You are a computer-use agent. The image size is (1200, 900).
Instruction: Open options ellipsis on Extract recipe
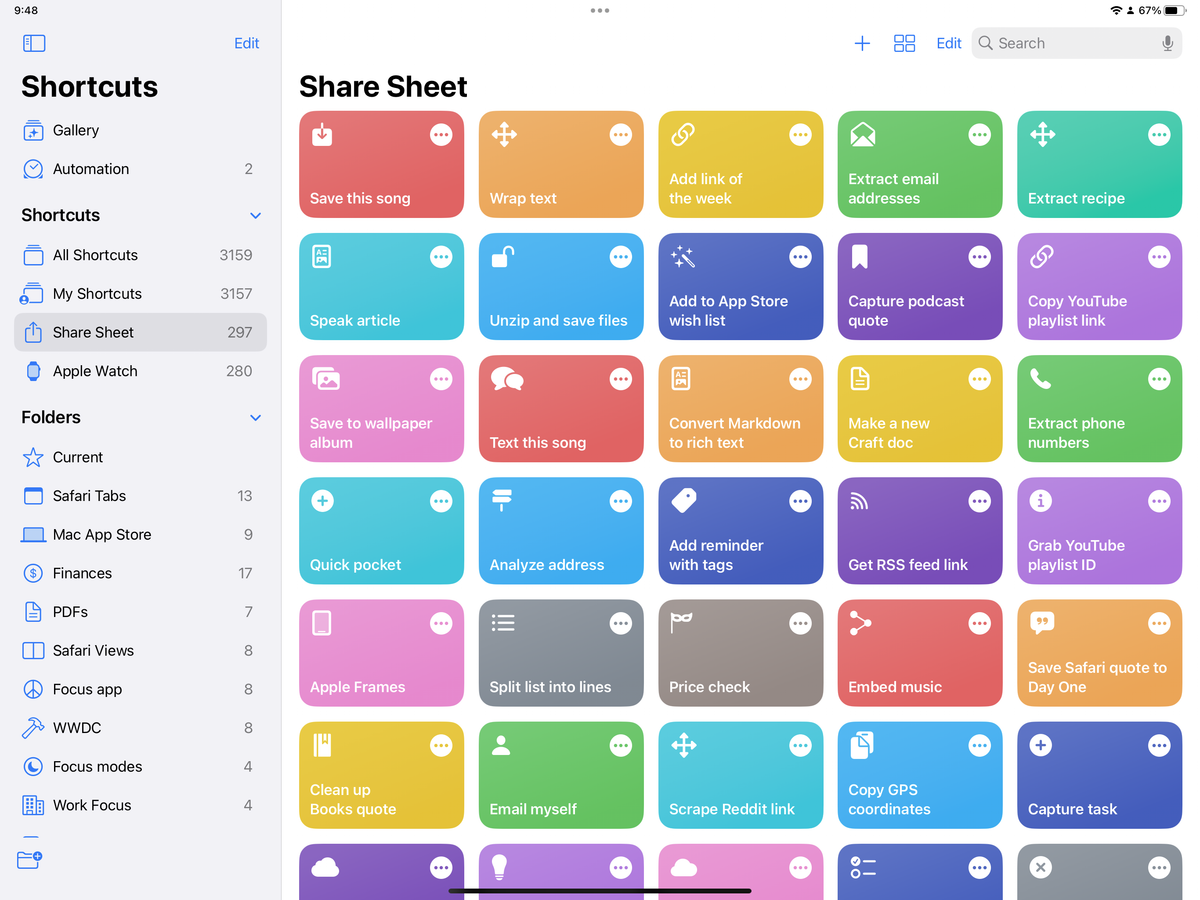1159,134
